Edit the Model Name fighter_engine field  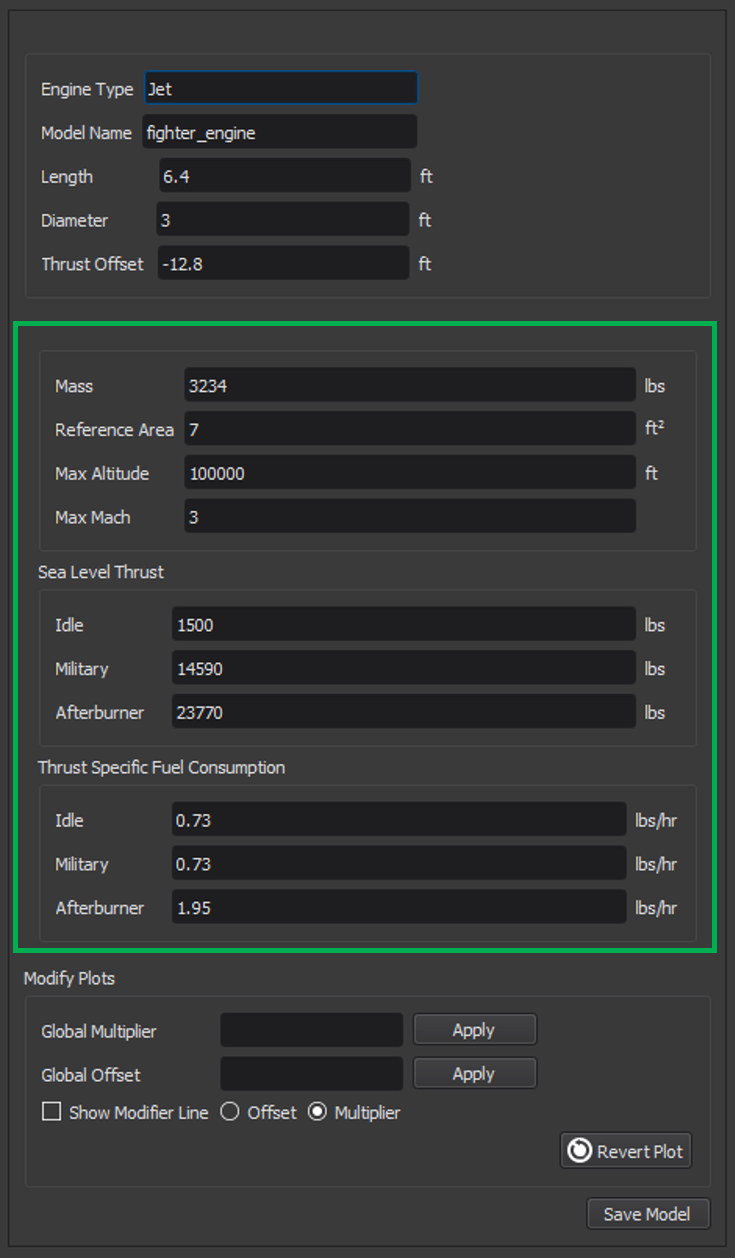click(280, 132)
